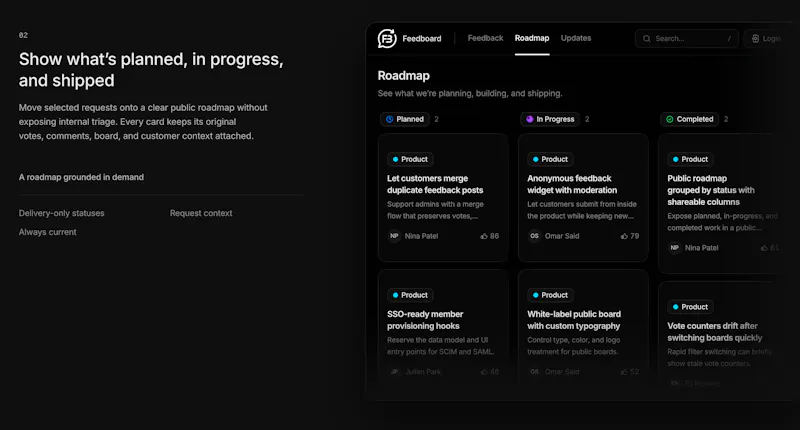Upvote the SSO-ready provisioning hooks card
This screenshot has width=800, height=430.
click(489, 372)
